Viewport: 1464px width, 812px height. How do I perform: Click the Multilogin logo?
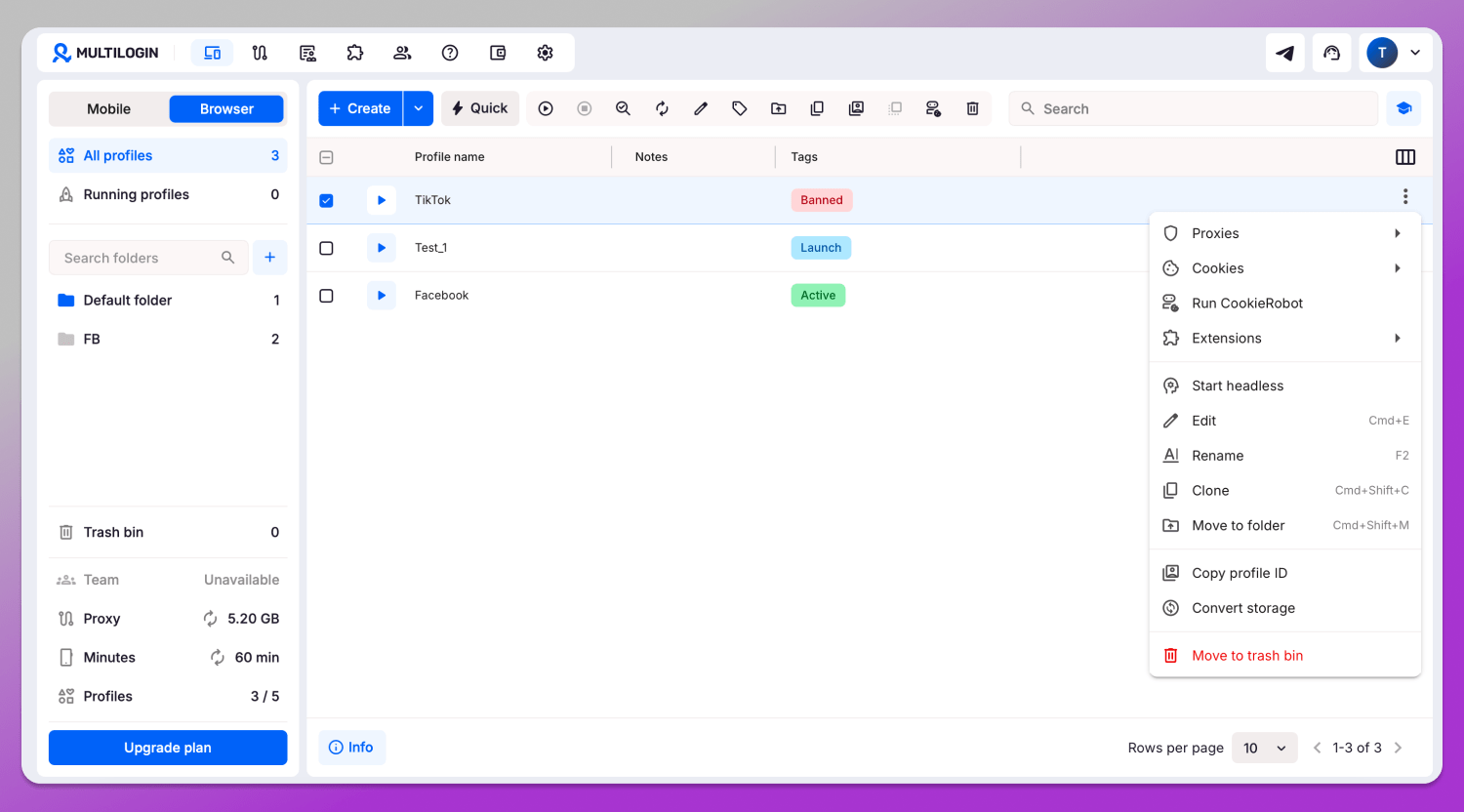105,53
